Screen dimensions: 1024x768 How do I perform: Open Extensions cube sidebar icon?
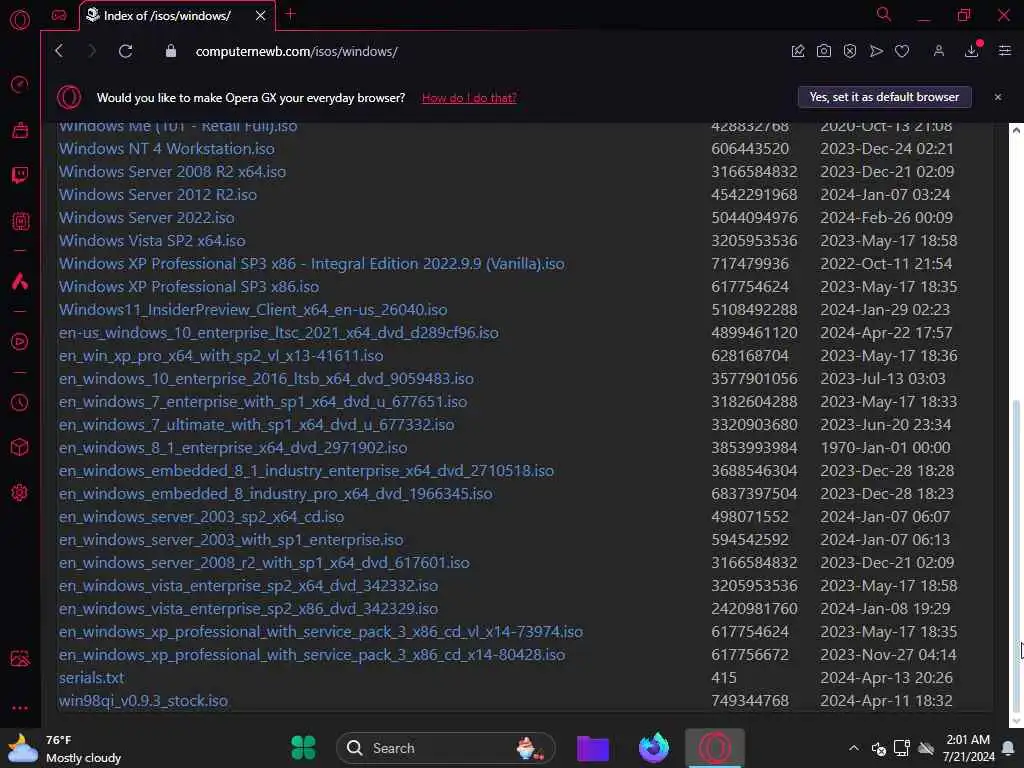[20, 447]
